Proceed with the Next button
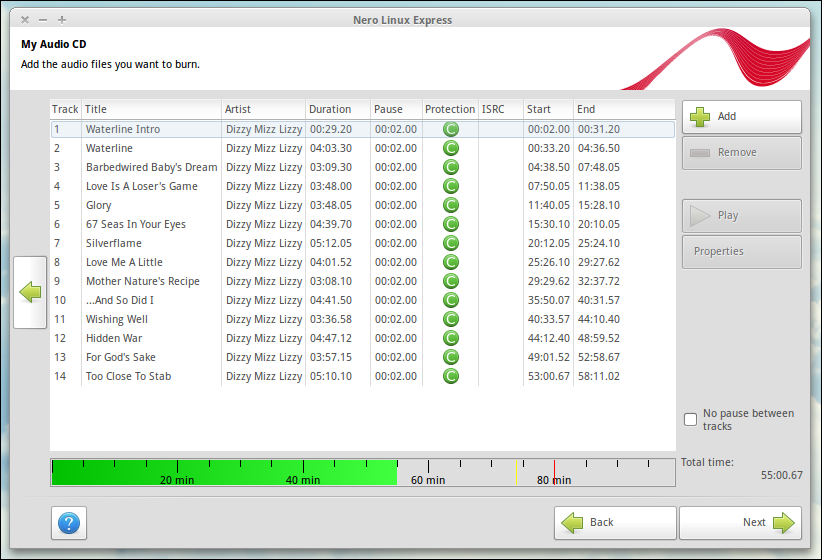Image resolution: width=822 pixels, height=560 pixels. pos(740,523)
